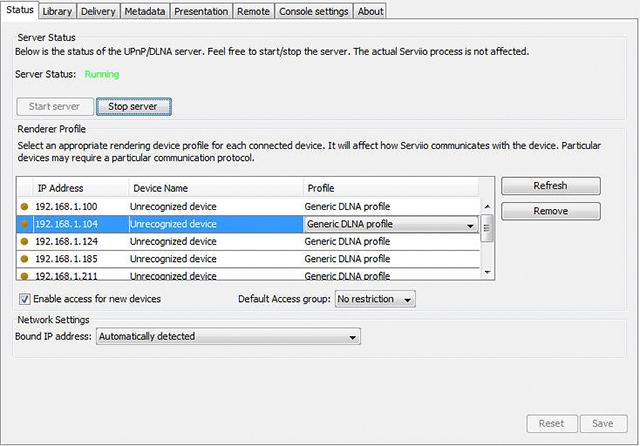Switch to the Library tab
The width and height of the screenshot is (640, 446).
pyautogui.click(x=57, y=11)
